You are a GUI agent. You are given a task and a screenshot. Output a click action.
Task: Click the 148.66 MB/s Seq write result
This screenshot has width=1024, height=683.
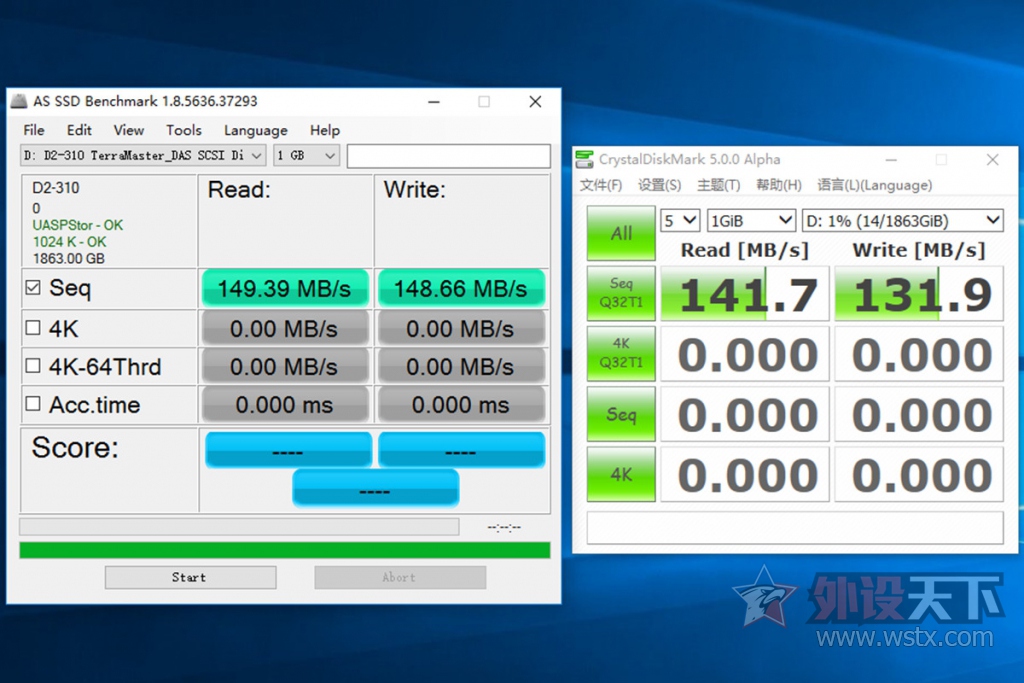[461, 288]
